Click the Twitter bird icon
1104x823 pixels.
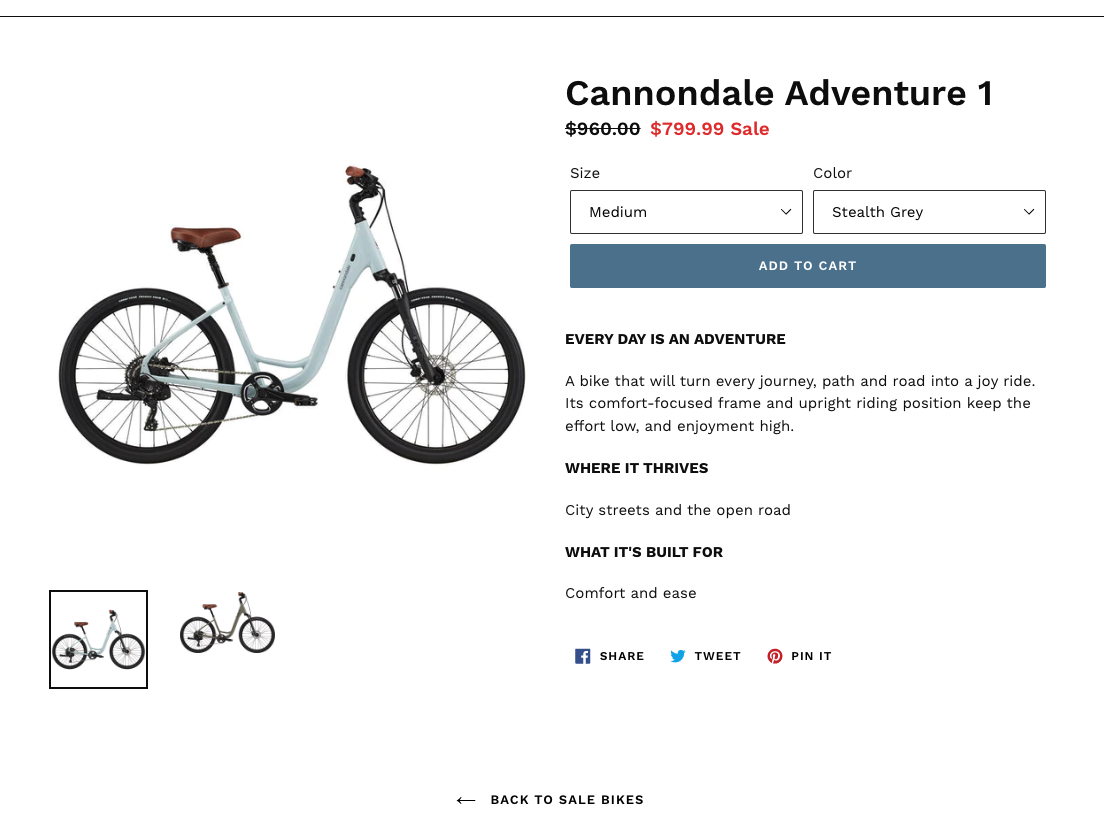[x=678, y=656]
